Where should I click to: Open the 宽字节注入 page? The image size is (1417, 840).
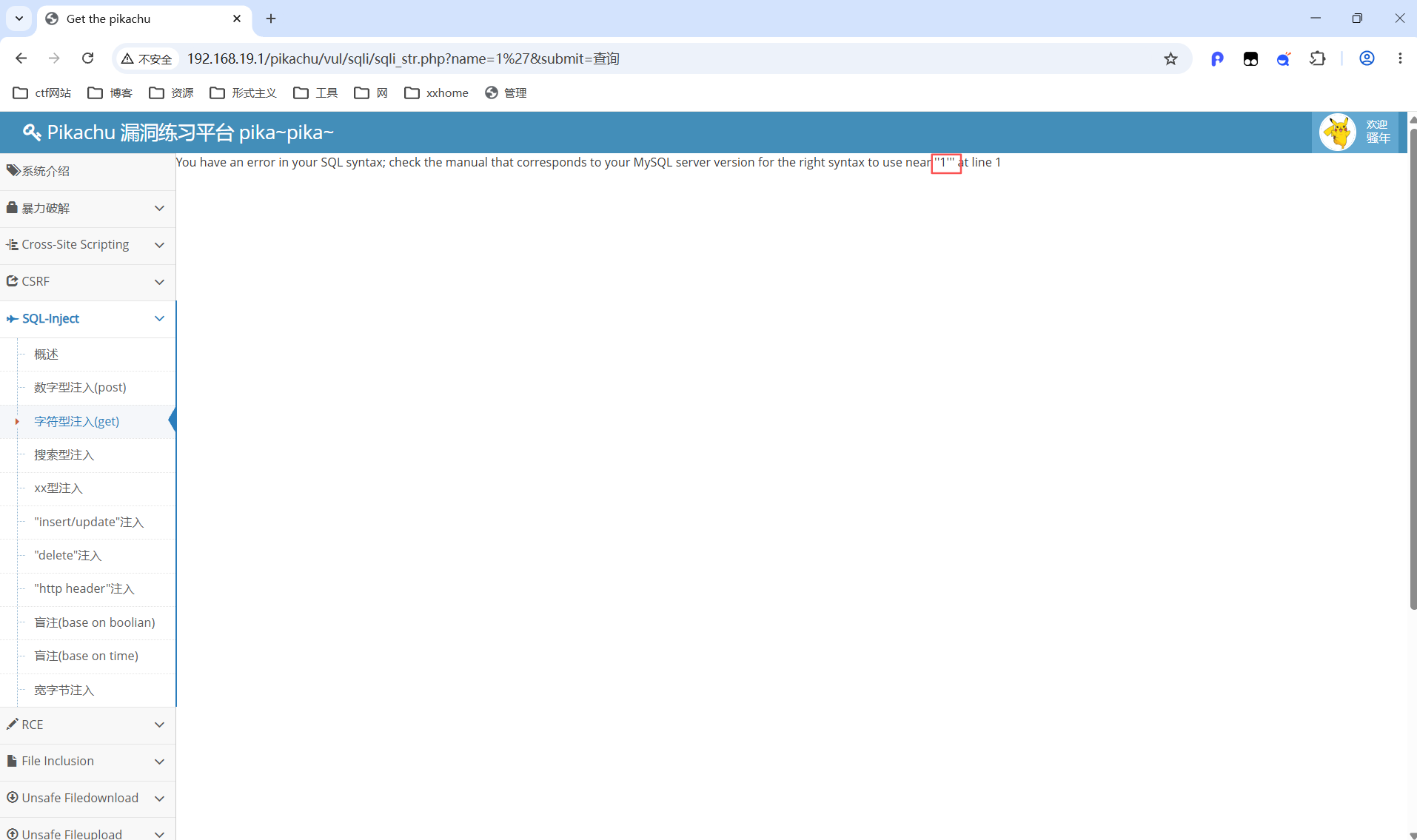coord(64,690)
